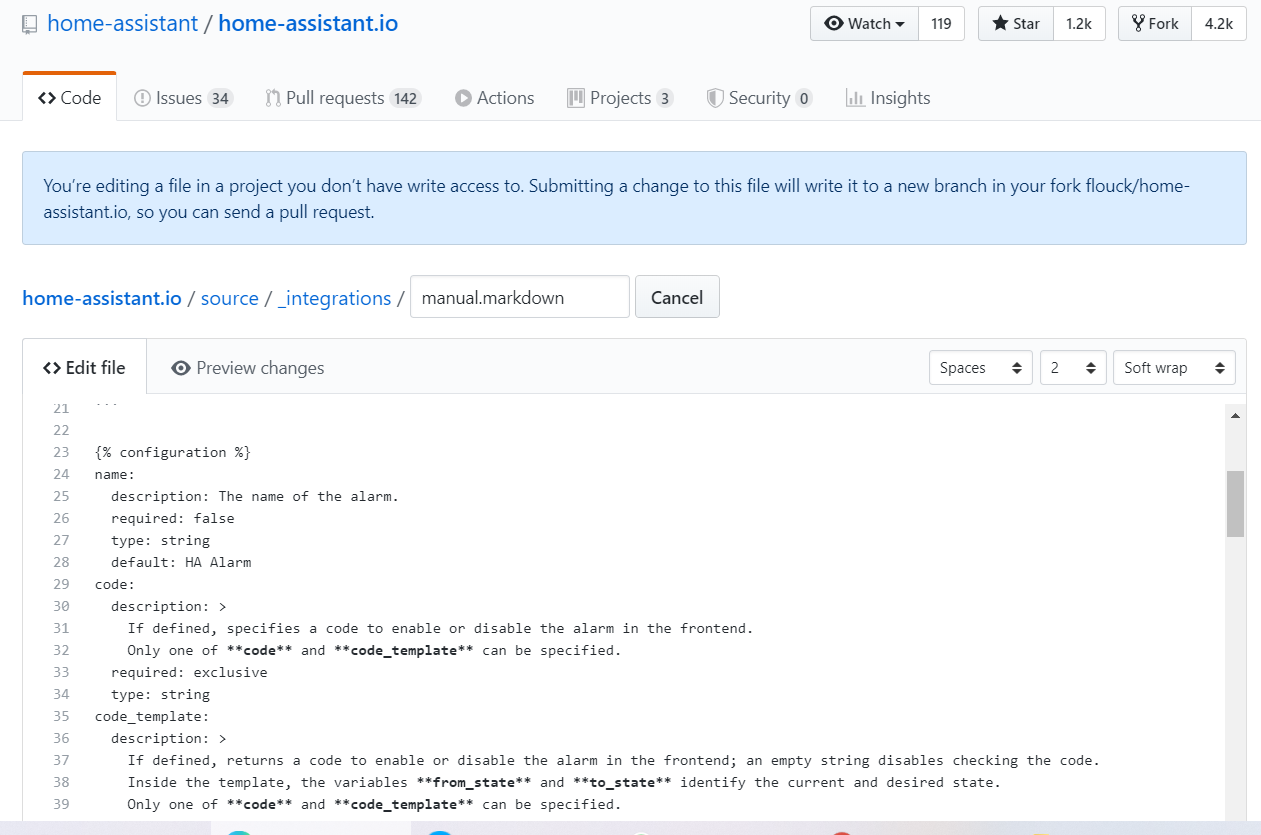
Task: Click the manual.markdown filename field
Action: pyautogui.click(x=519, y=298)
